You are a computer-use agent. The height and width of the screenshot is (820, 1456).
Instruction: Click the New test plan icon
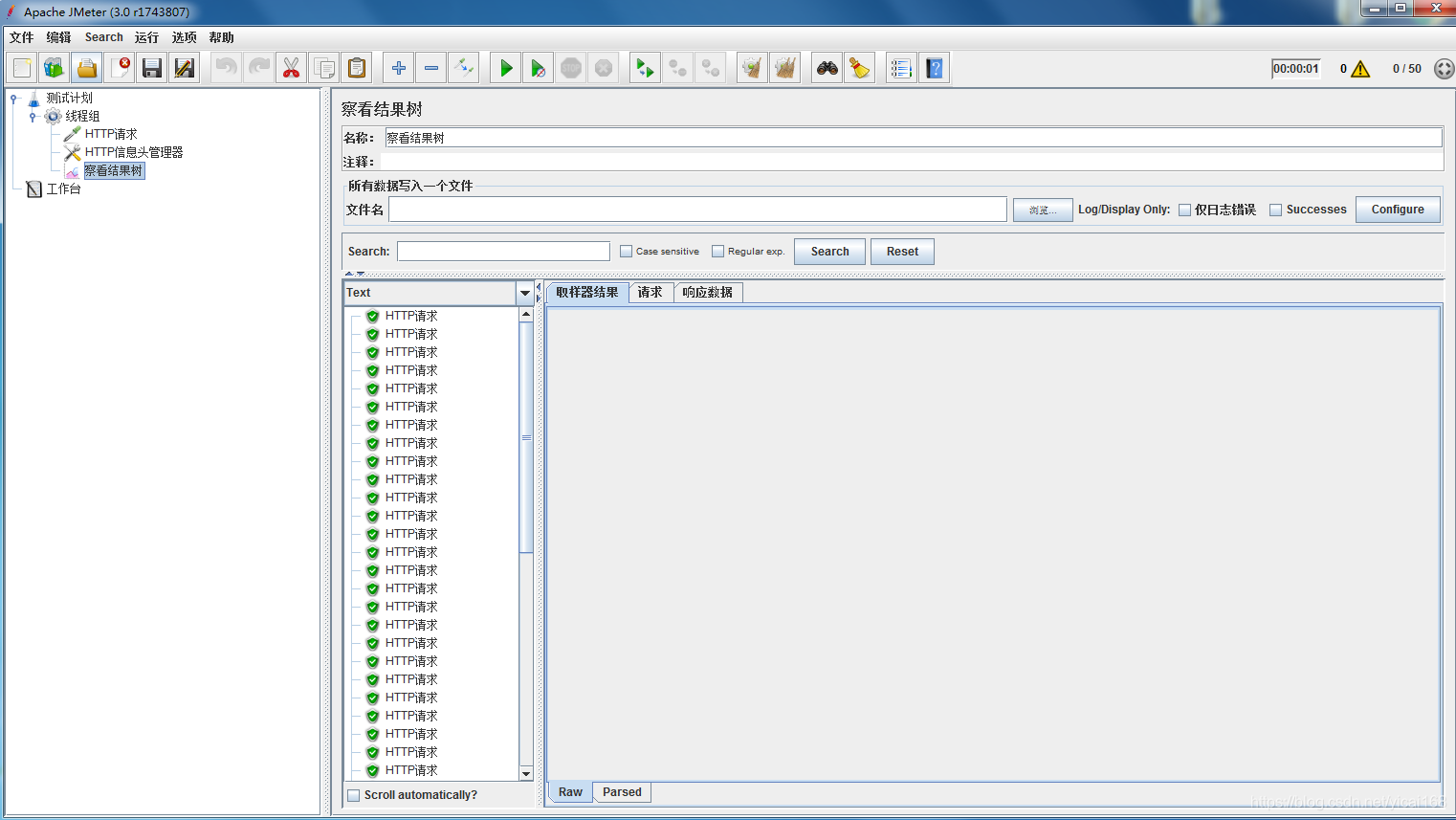pos(22,68)
